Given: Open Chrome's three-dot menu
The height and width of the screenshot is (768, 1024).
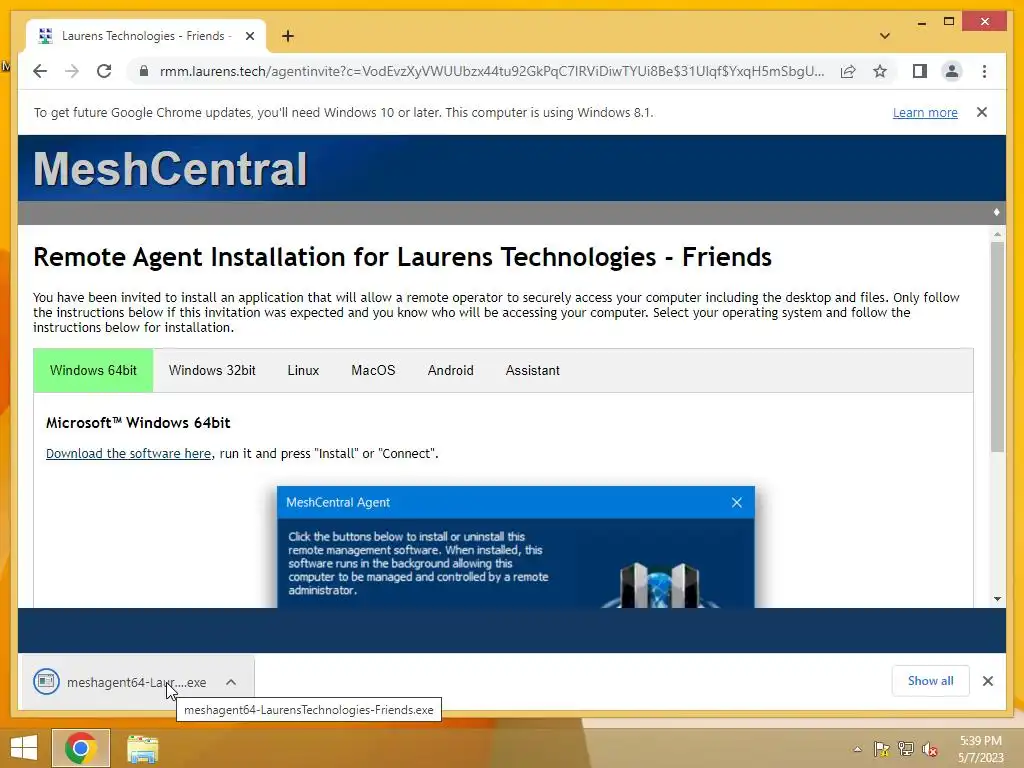Looking at the screenshot, I should click(984, 71).
